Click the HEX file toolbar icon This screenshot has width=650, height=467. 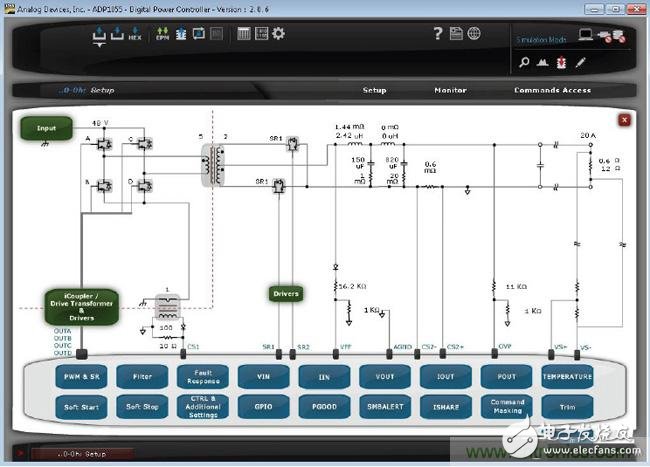134,36
